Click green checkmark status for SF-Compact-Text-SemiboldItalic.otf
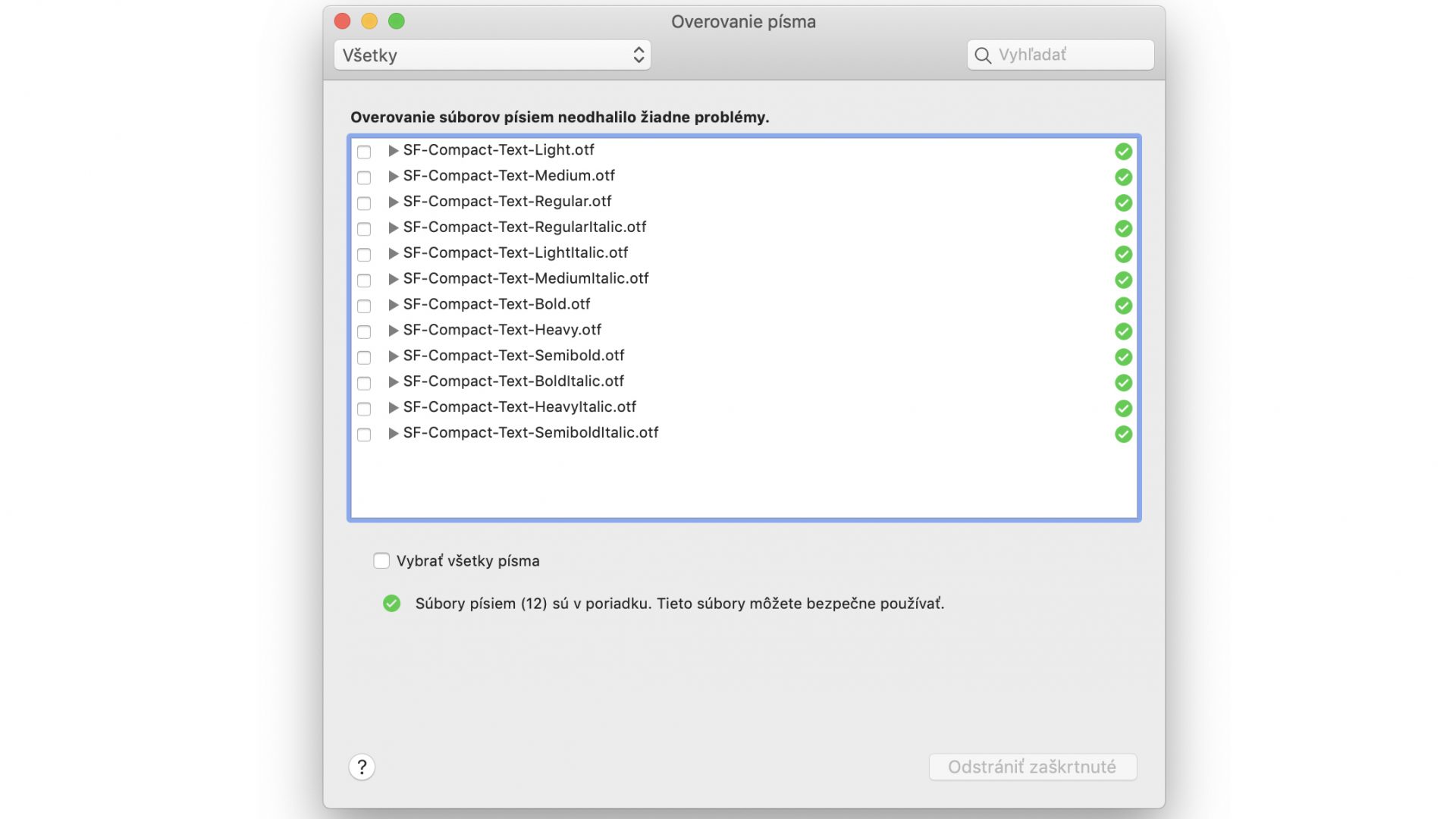The width and height of the screenshot is (1456, 819). point(1123,435)
